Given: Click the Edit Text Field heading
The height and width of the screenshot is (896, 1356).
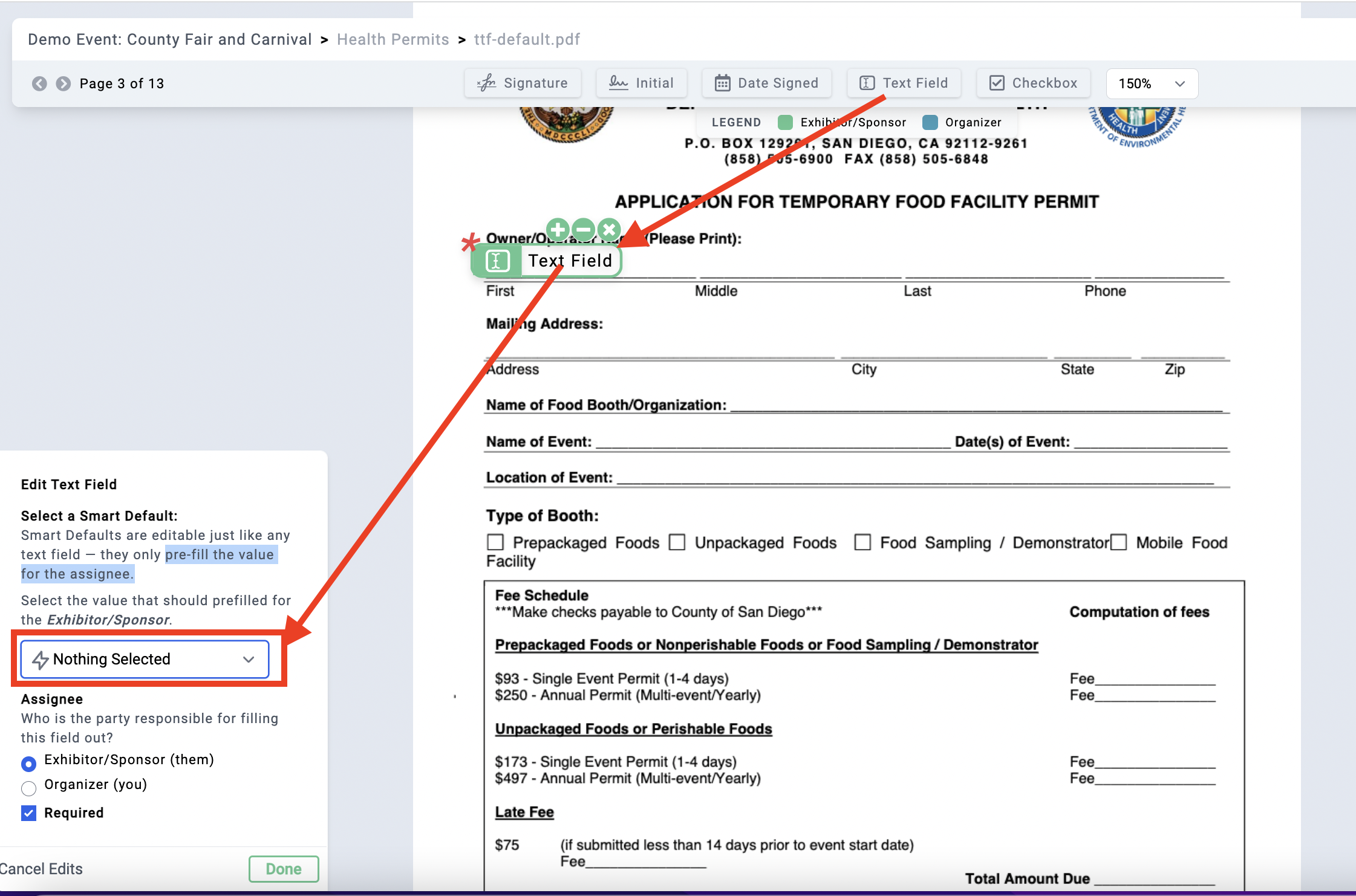Looking at the screenshot, I should click(69, 484).
